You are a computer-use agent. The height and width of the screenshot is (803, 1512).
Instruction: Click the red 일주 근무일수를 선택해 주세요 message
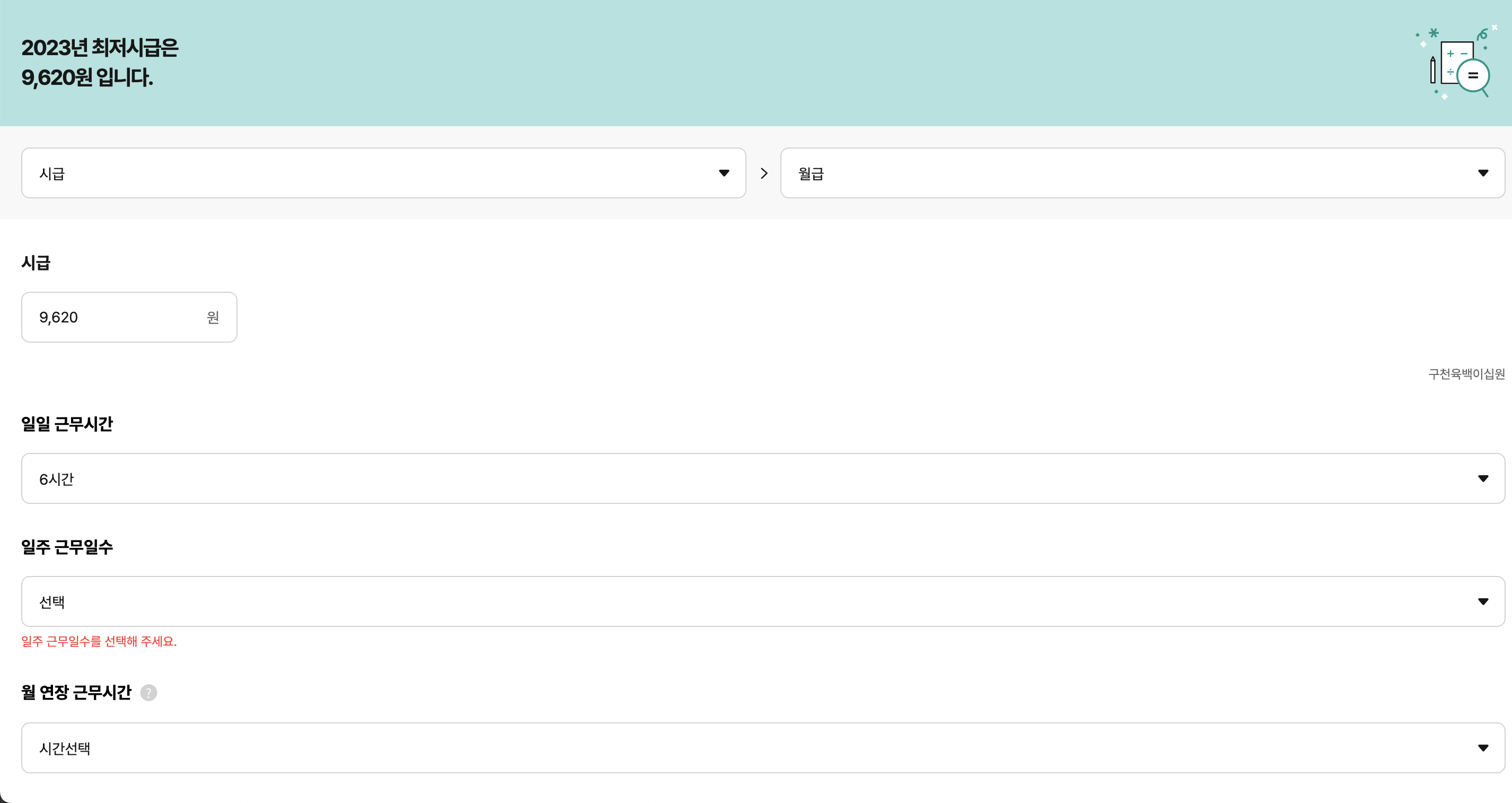(99, 641)
